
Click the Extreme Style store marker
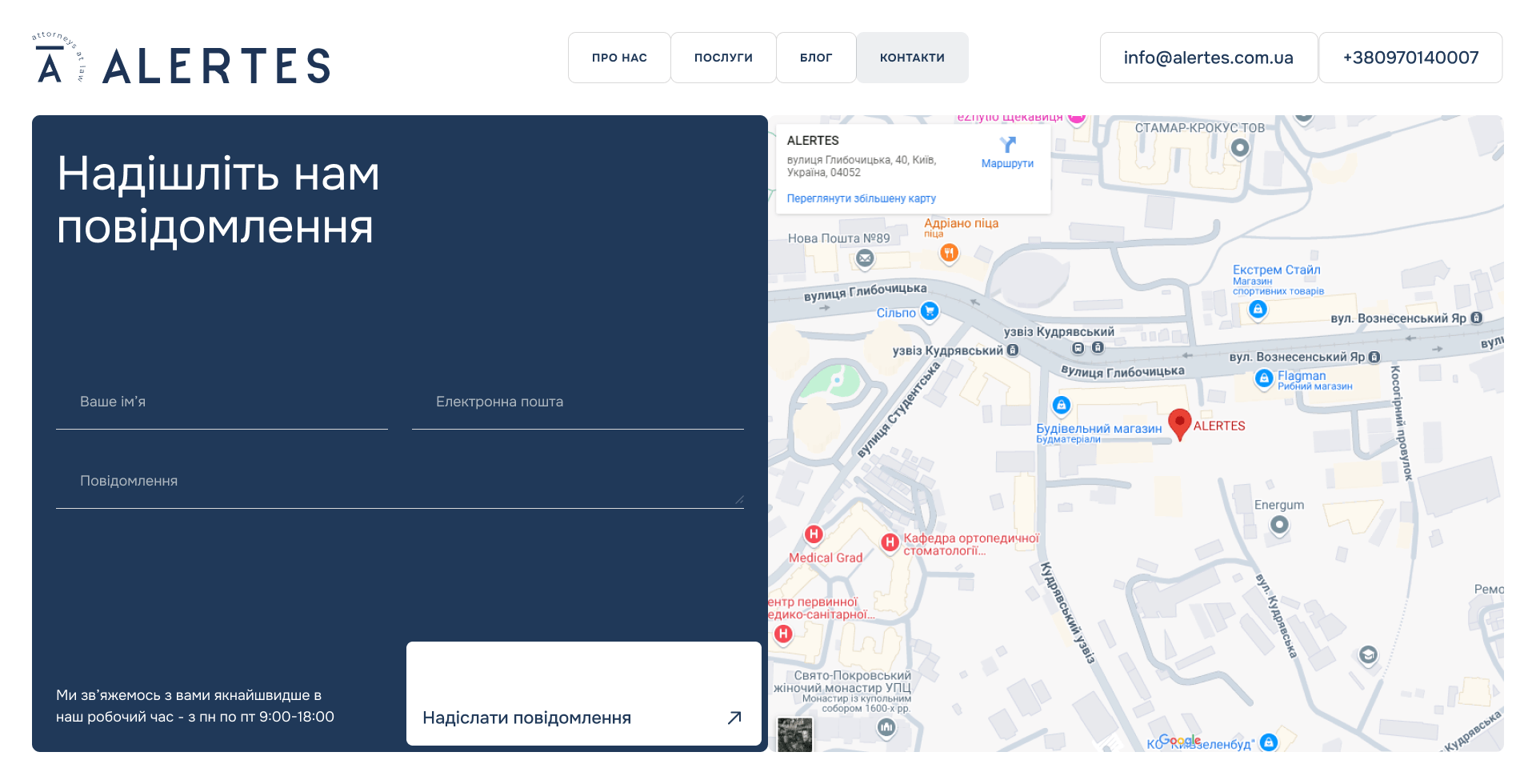tap(1258, 309)
